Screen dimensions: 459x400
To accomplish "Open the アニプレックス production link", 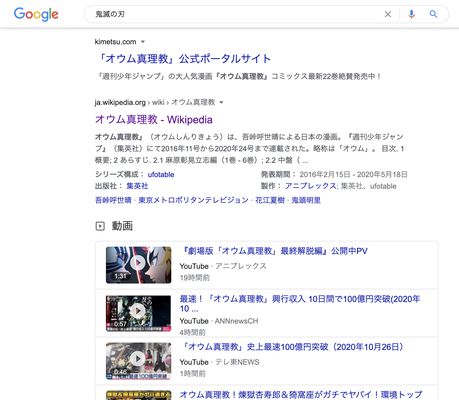I will [310, 186].
